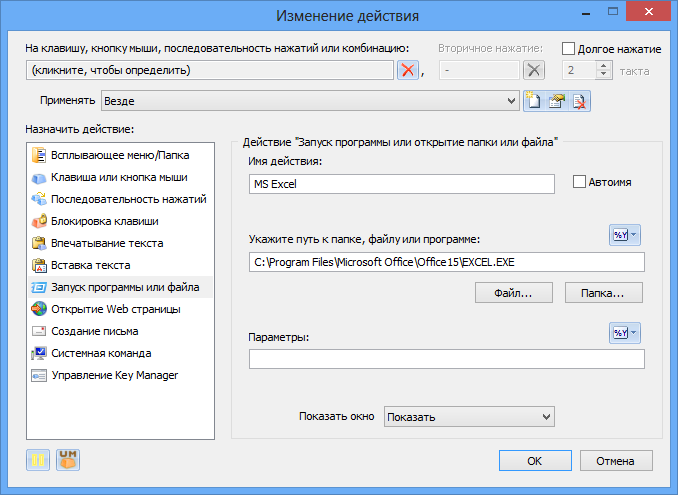Click the pause icon at bottom left
The image size is (678, 495).
38,460
